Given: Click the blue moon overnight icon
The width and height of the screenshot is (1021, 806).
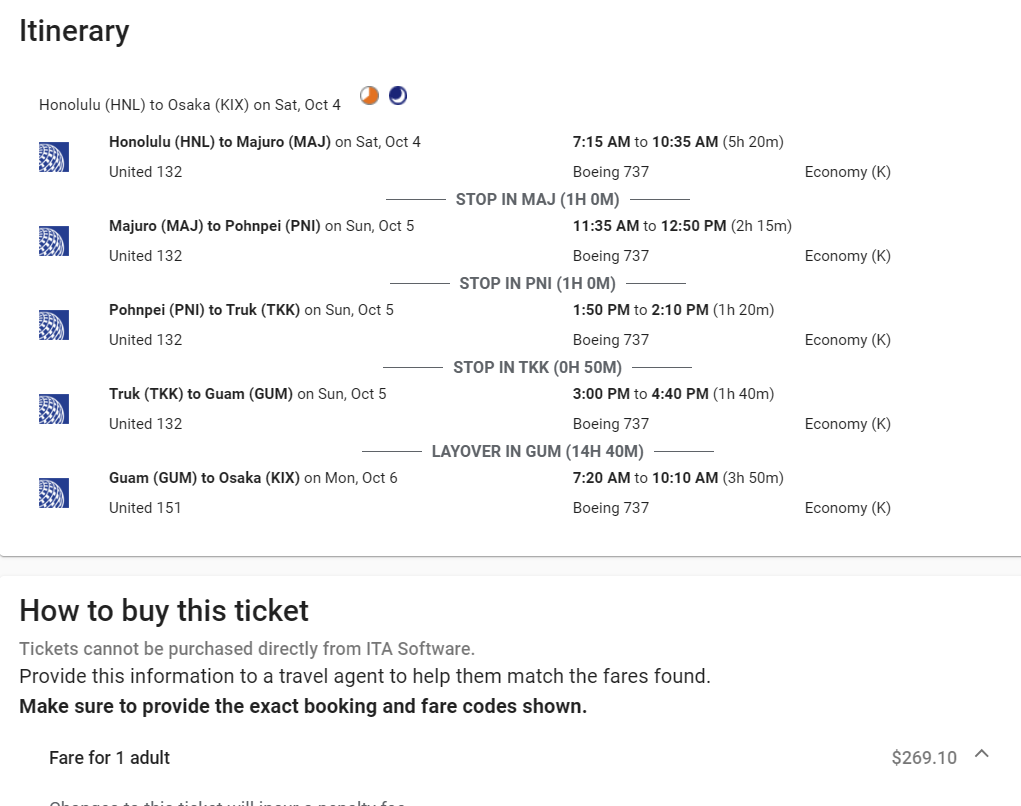Looking at the screenshot, I should pos(398,96).
